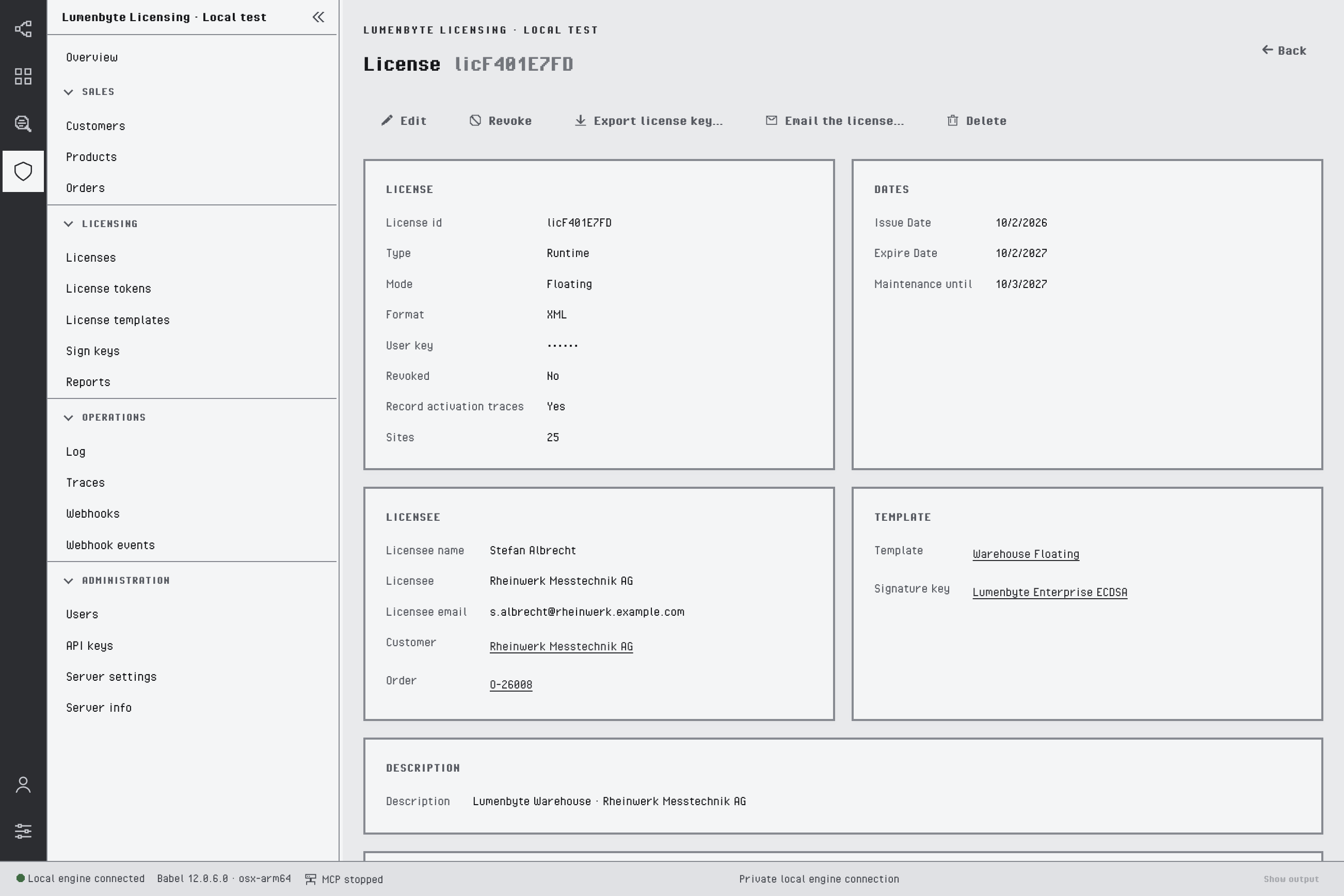The height and width of the screenshot is (896, 1344).
Task: Open the grid dashboard icon in rail
Action: coord(23,76)
